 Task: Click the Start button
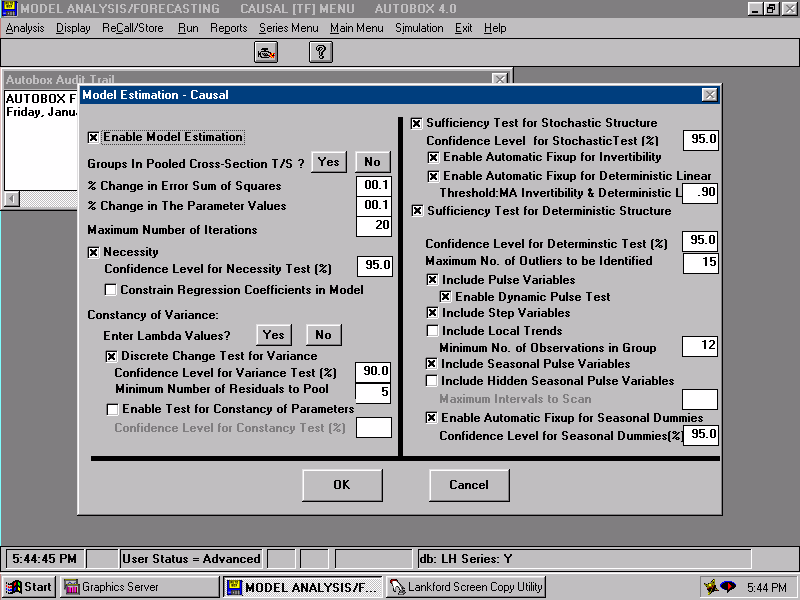coord(29,587)
